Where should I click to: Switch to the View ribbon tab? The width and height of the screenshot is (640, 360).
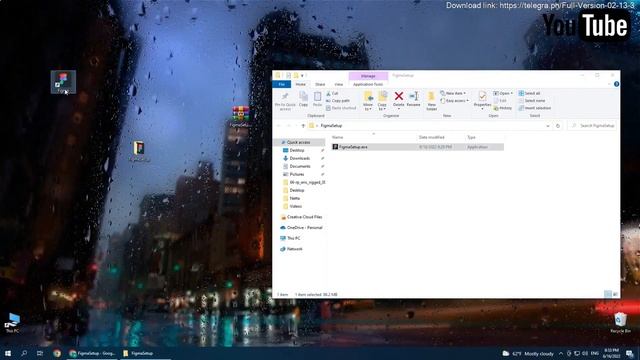click(339, 84)
